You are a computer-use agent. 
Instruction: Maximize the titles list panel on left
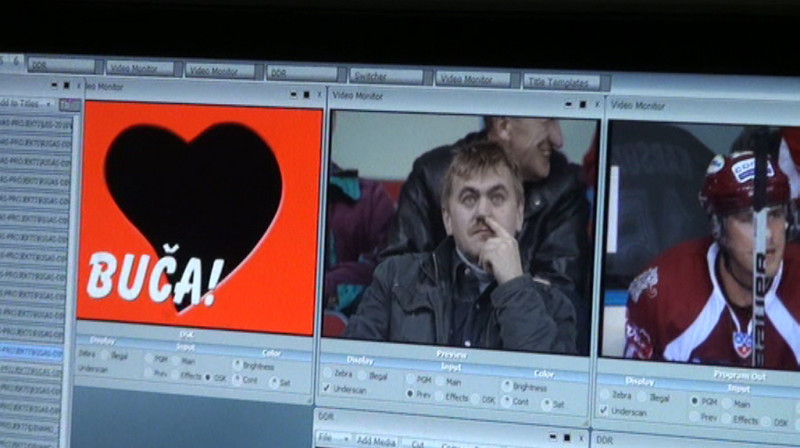67,85
